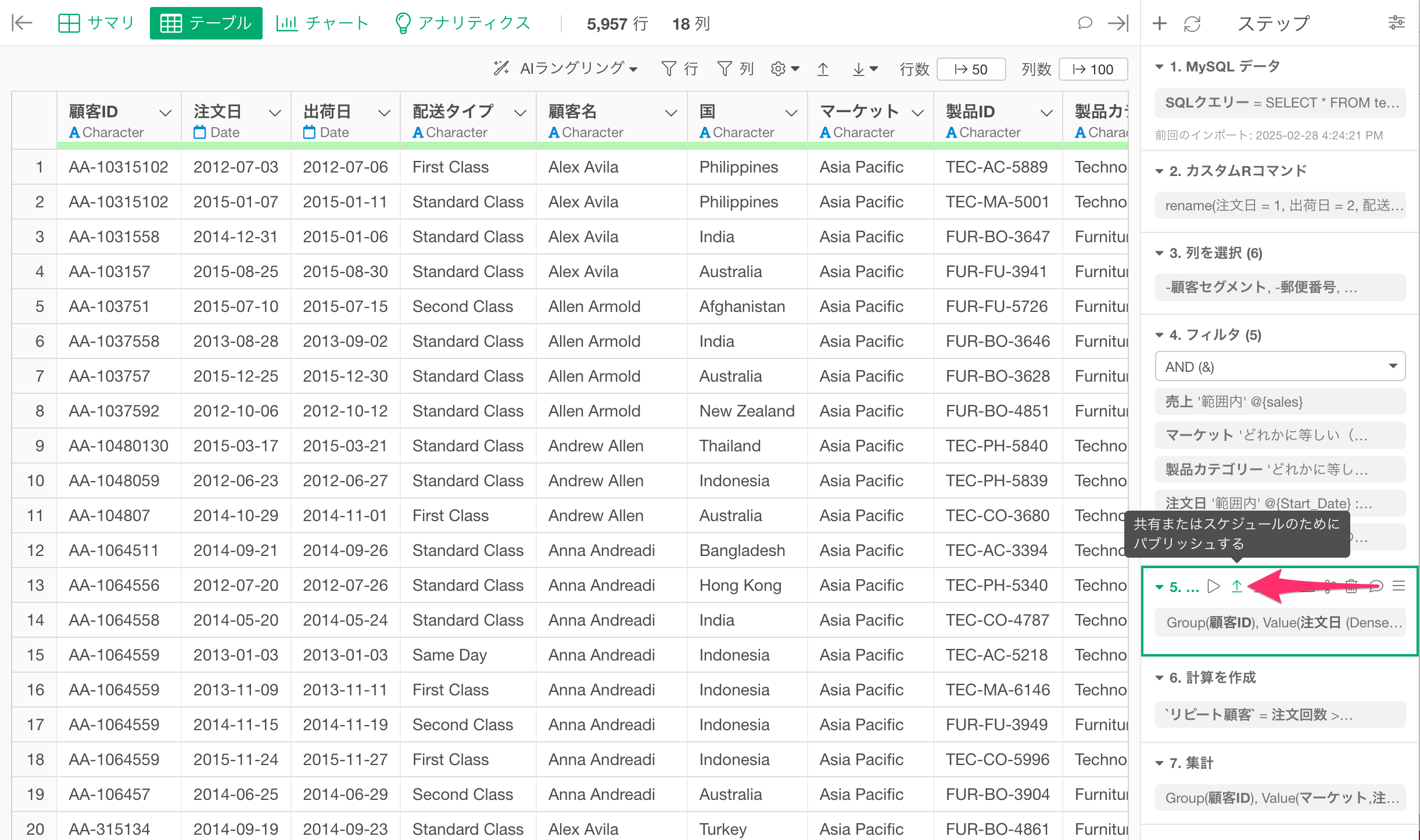The height and width of the screenshot is (840, 1420).
Task: Delete step 5 using the trash icon
Action: point(1351,587)
